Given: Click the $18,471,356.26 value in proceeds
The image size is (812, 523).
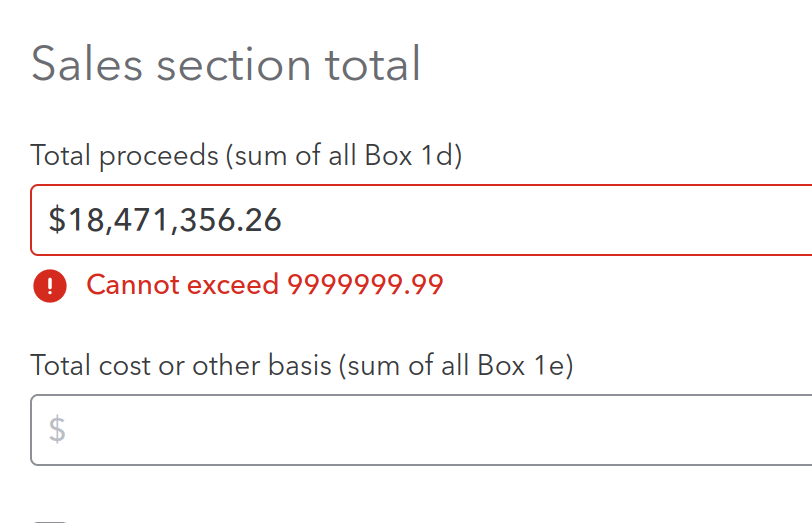Looking at the screenshot, I should [x=165, y=220].
